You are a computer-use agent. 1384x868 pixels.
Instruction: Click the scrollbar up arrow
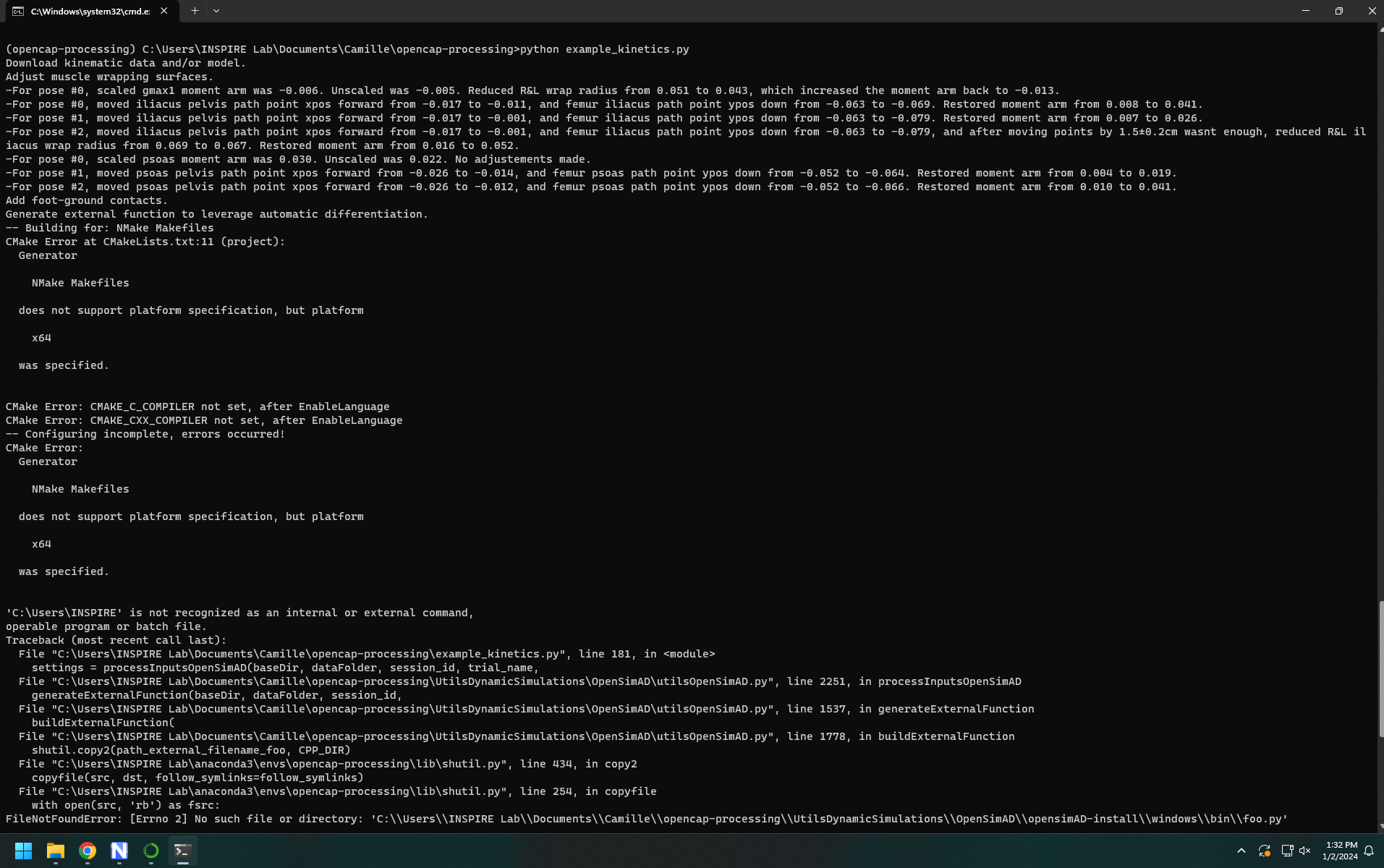click(x=1380, y=29)
